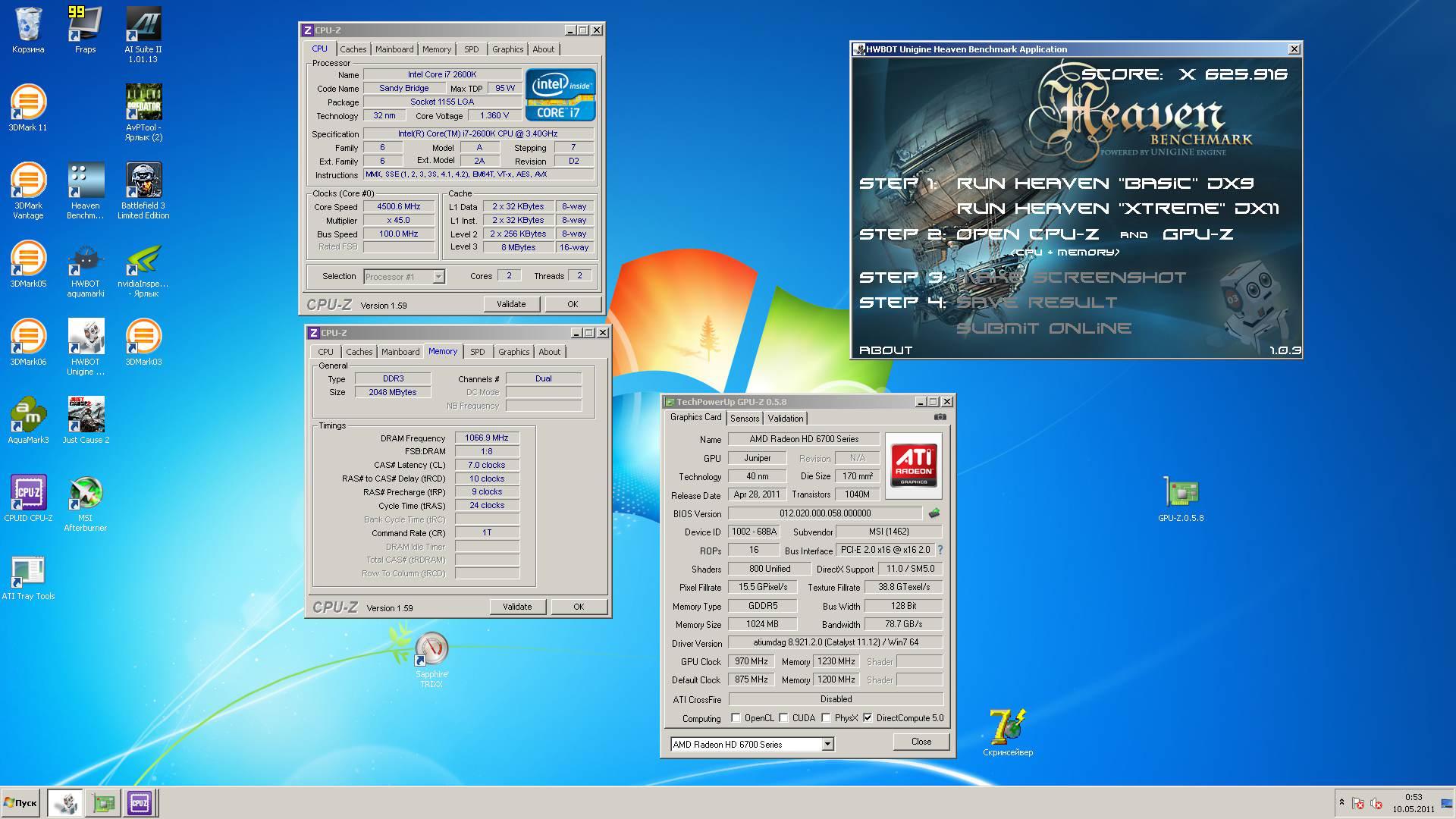Click the ATI Radeon logo in GPU-Z
Screen dimensions: 1456x819
click(914, 466)
